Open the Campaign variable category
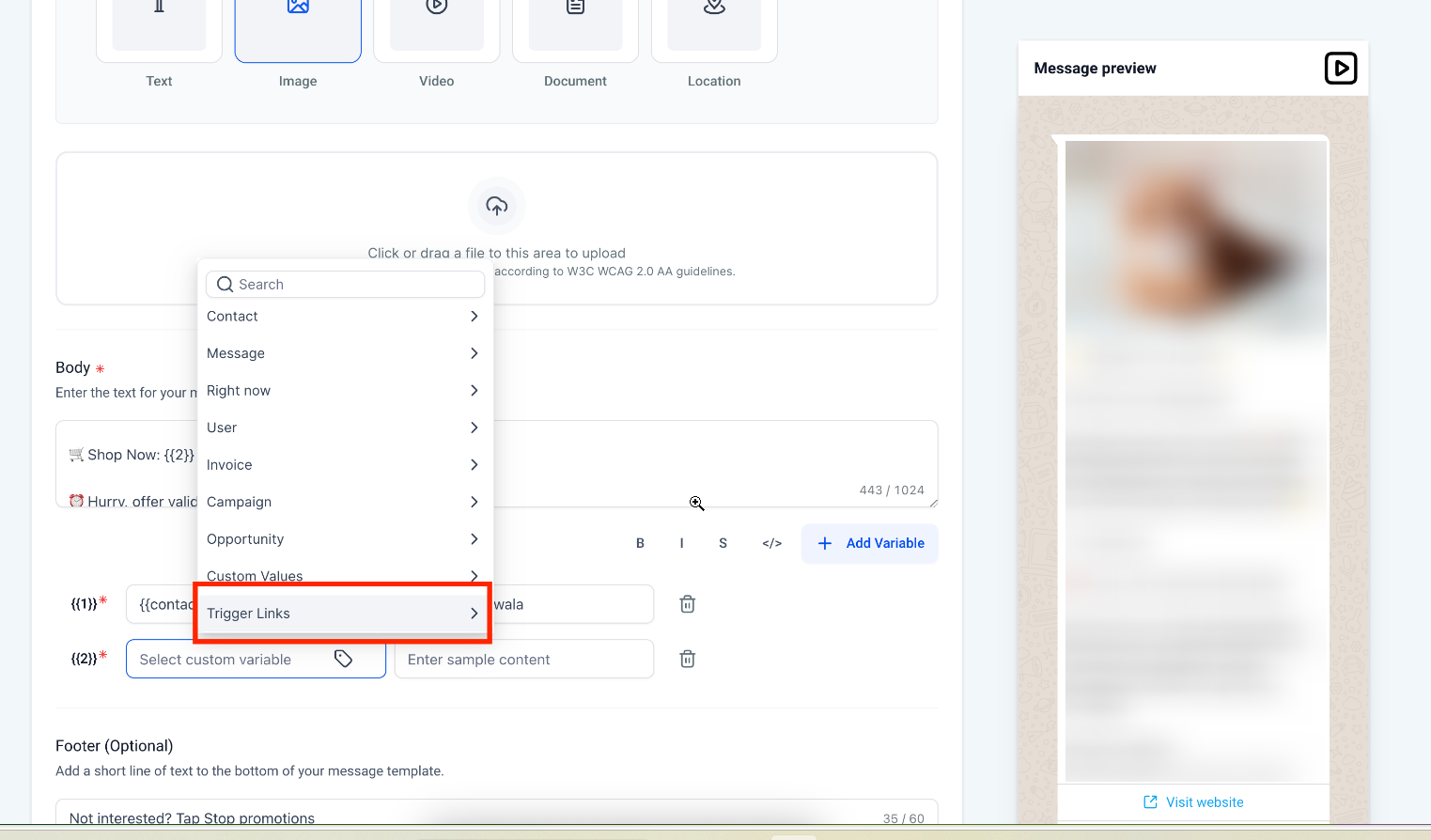Viewport: 1431px width, 840px height. click(343, 502)
